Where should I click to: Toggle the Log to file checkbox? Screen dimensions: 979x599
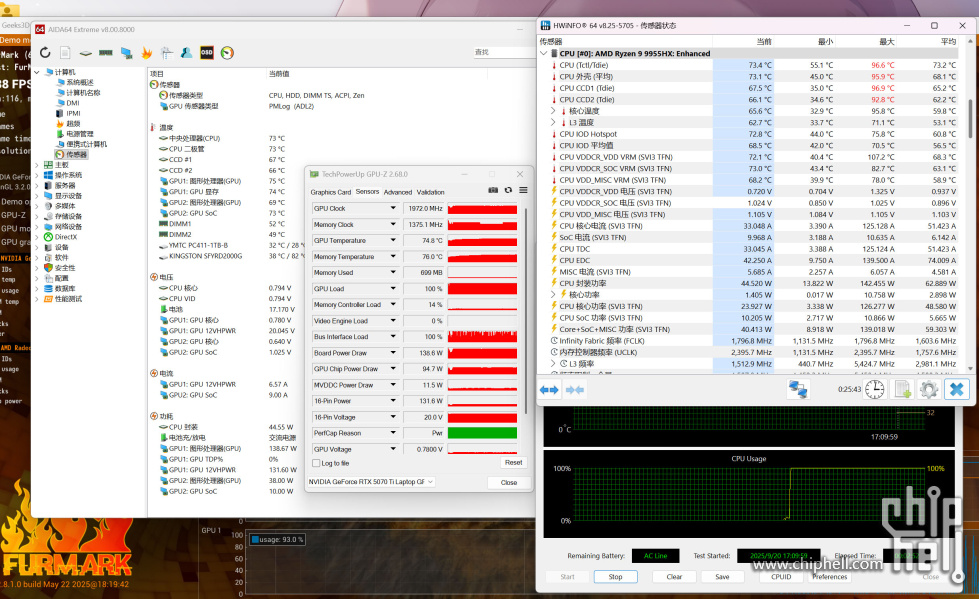[316, 463]
